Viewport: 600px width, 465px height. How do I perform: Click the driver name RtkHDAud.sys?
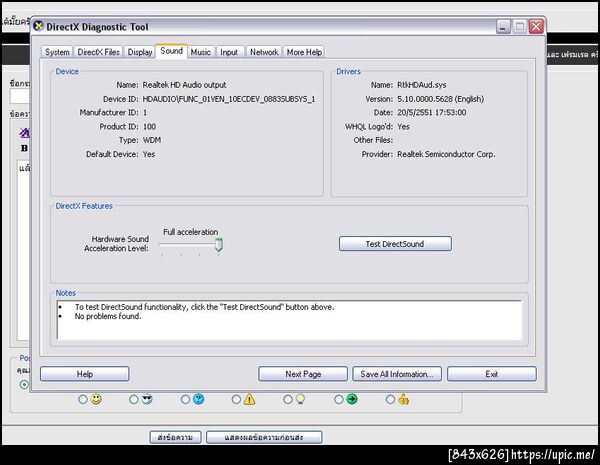point(422,85)
